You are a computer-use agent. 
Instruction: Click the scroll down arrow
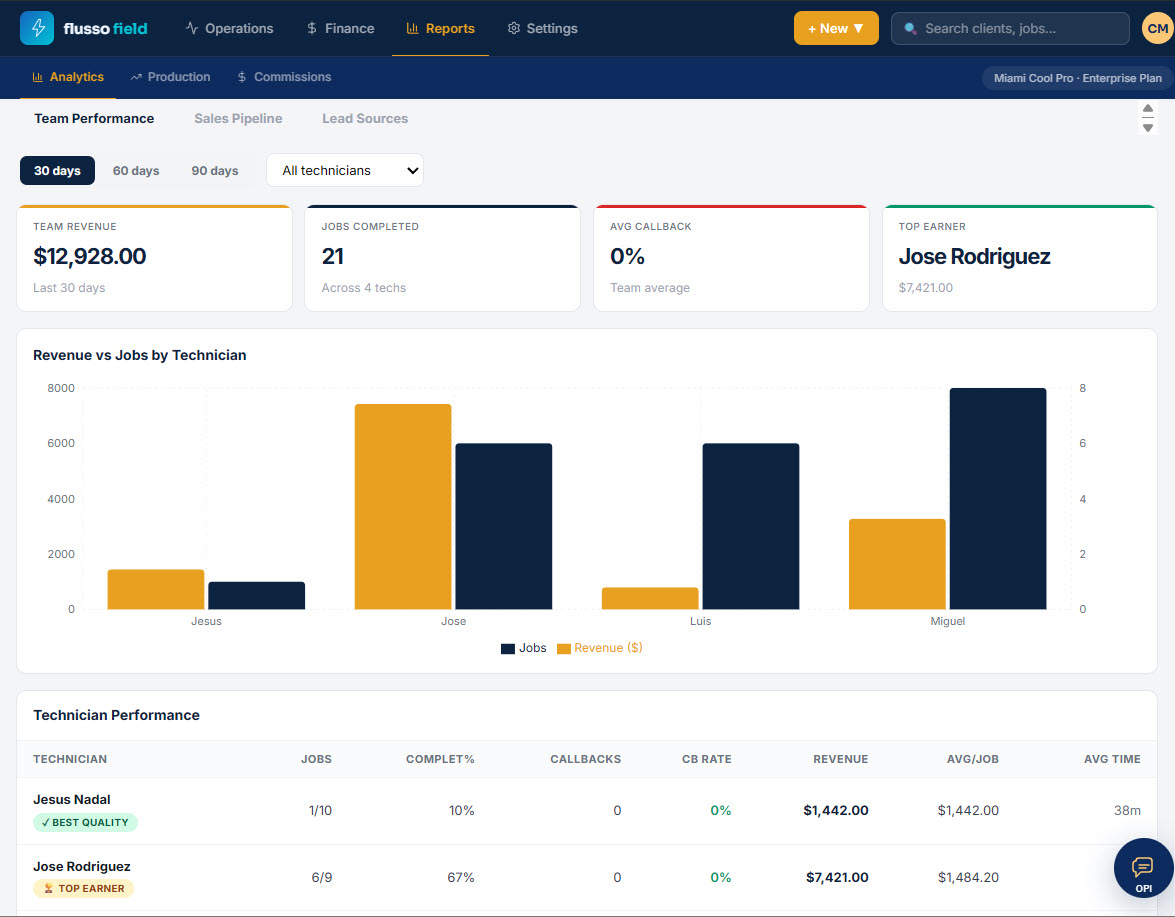[x=1147, y=127]
